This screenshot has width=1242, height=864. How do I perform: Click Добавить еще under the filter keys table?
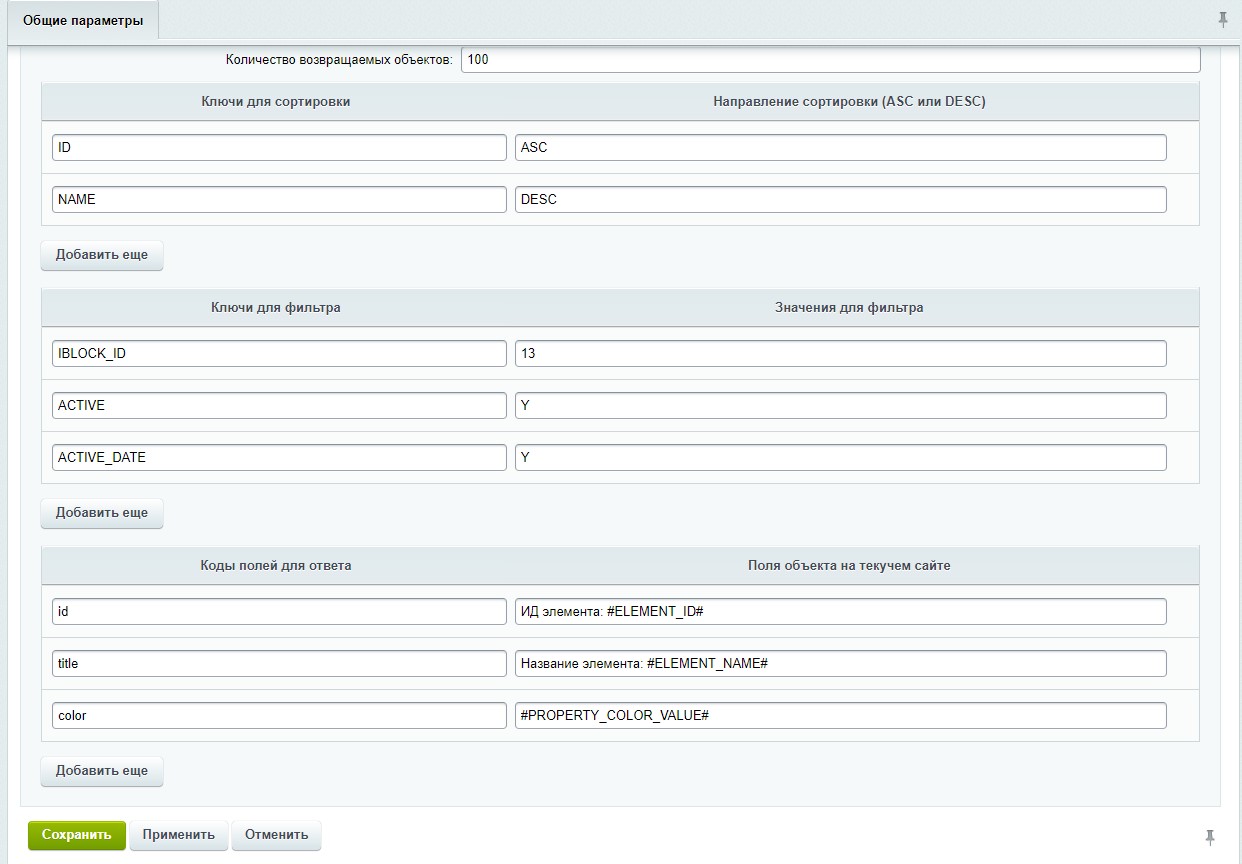pyautogui.click(x=101, y=513)
